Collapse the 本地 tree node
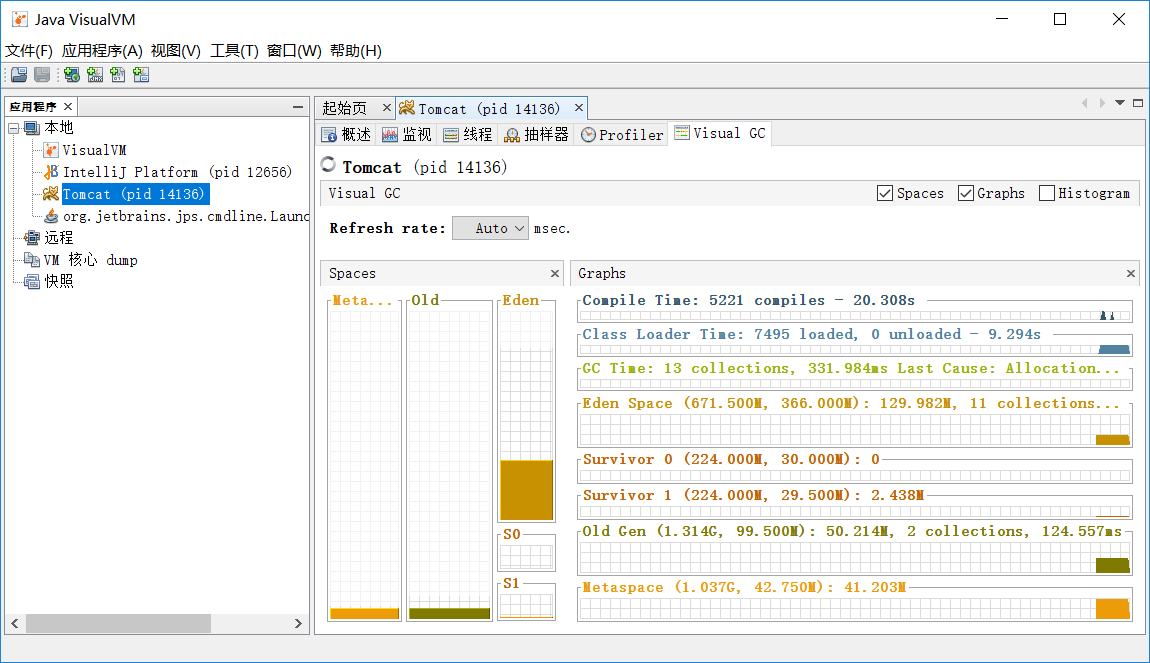Viewport: 1150px width, 663px height. pos(13,128)
